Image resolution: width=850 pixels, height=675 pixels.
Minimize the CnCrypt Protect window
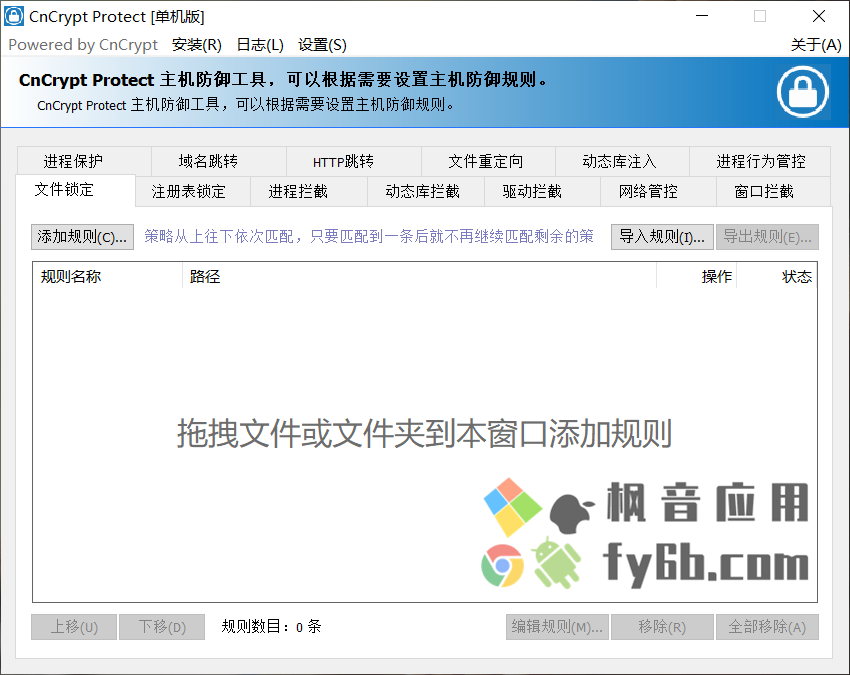click(x=702, y=16)
